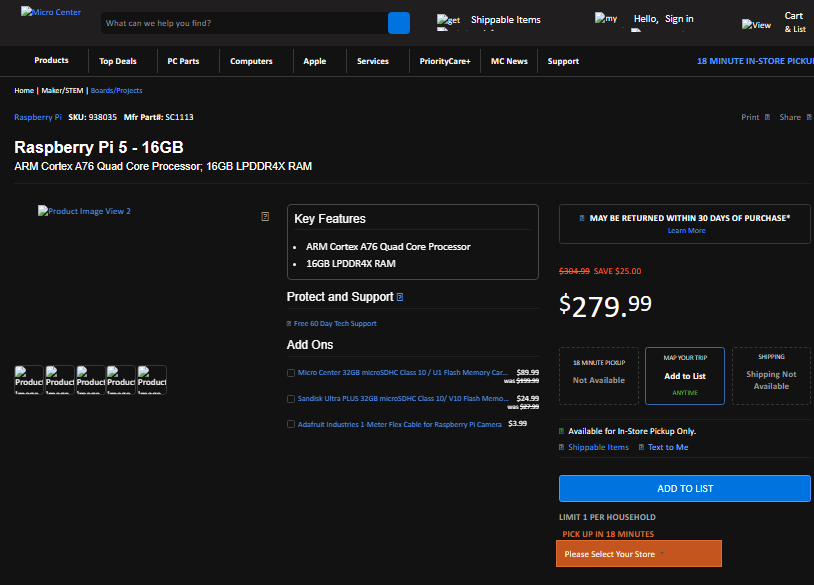The height and width of the screenshot is (585, 814).
Task: Click the Shippable Items store icon in header
Action: [449, 22]
